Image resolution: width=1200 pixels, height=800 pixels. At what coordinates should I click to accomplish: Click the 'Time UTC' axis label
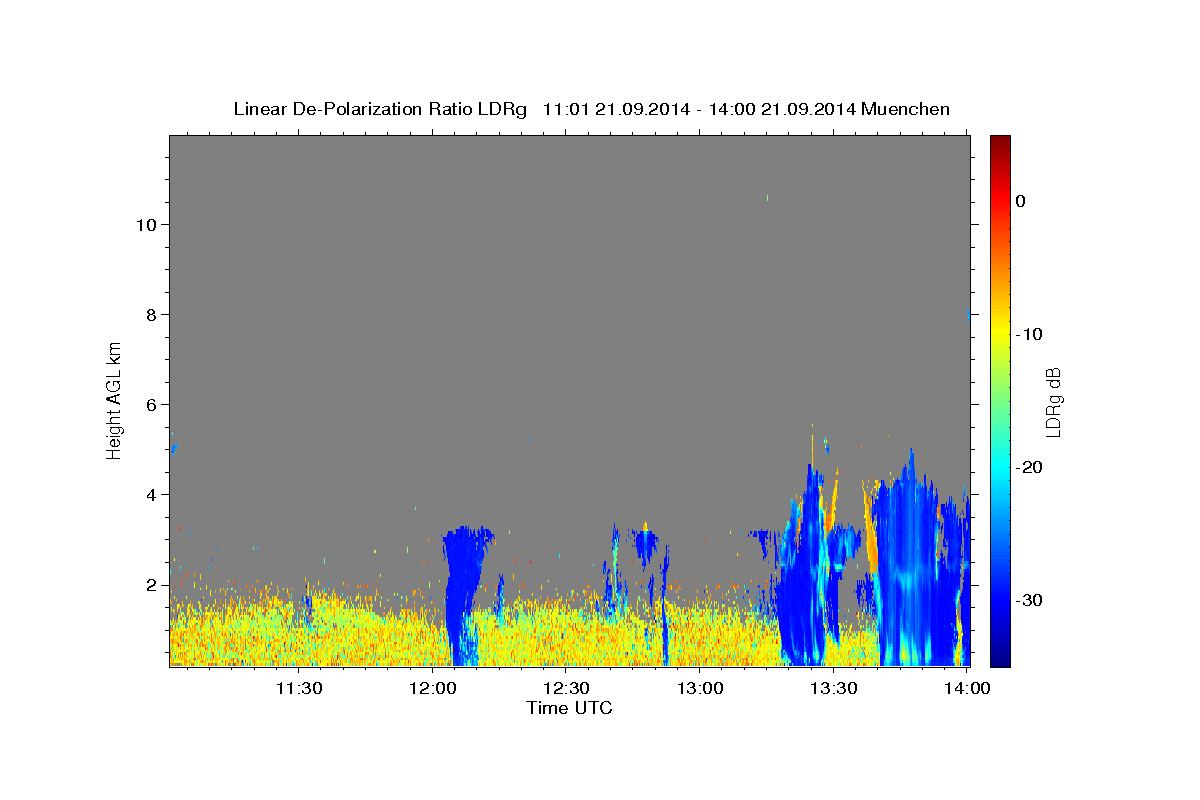click(569, 708)
